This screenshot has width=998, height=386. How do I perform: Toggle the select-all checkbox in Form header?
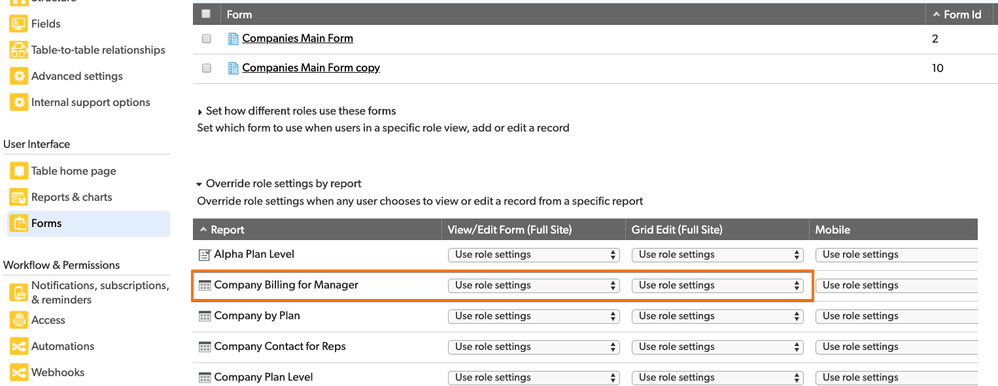tap(206, 13)
